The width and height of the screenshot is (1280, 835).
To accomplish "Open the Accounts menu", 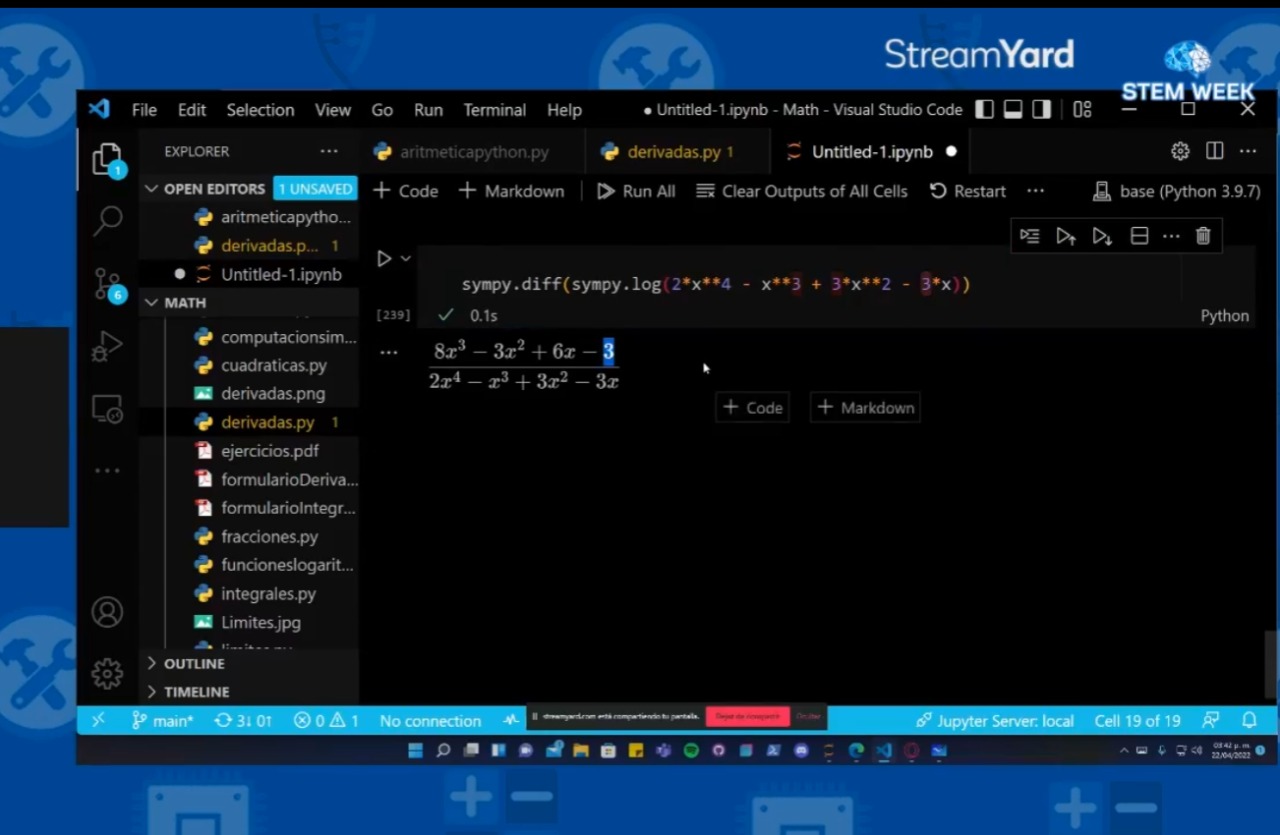I will (107, 612).
